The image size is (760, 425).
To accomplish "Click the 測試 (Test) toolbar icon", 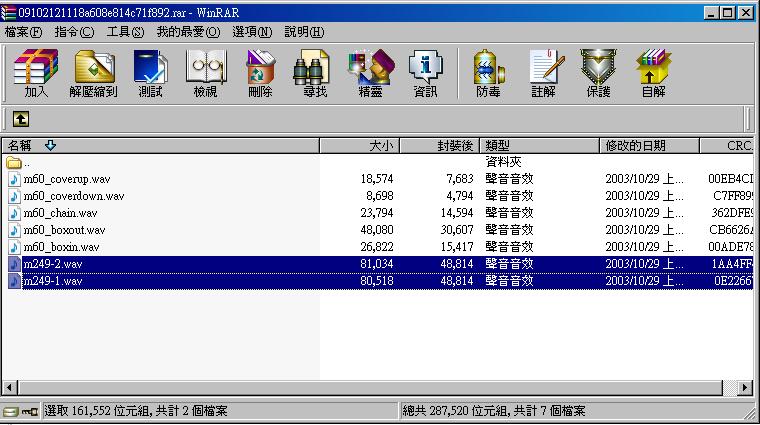I will click(150, 73).
